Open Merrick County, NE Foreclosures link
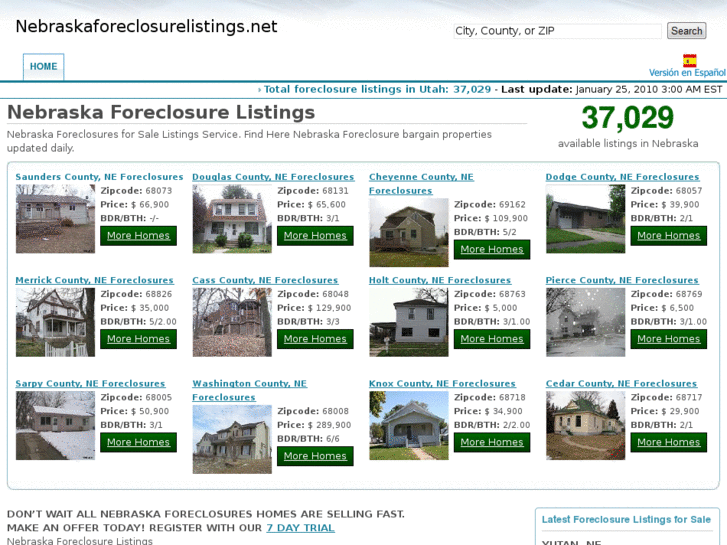The width and height of the screenshot is (727, 545). [x=95, y=280]
